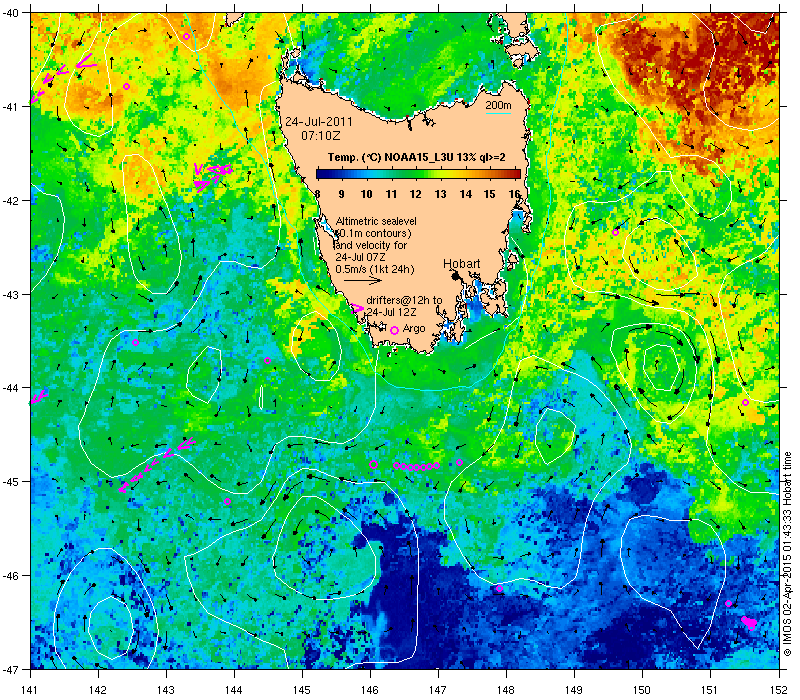Click the temperature colorbar gradient
The width and height of the screenshot is (800, 700).
click(x=418, y=174)
